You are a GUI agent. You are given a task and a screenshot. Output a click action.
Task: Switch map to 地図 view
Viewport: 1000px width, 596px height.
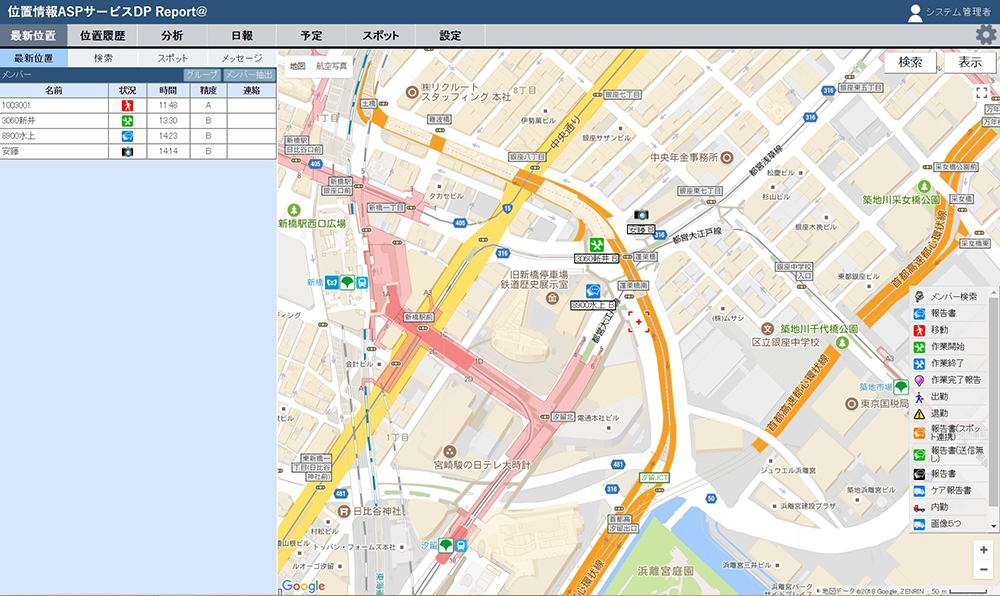(298, 66)
